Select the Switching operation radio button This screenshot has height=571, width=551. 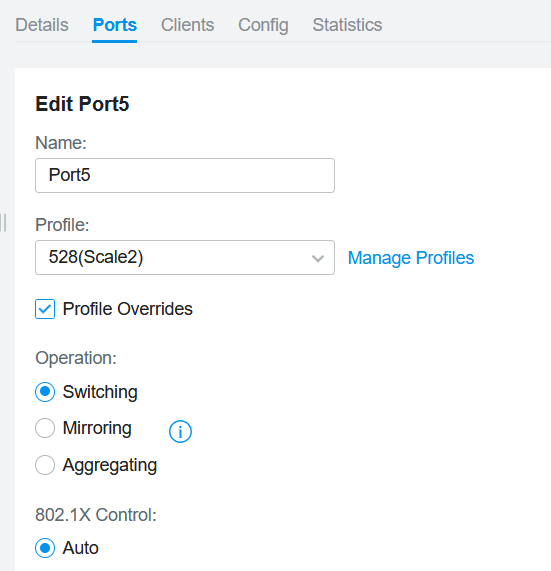click(x=45, y=392)
